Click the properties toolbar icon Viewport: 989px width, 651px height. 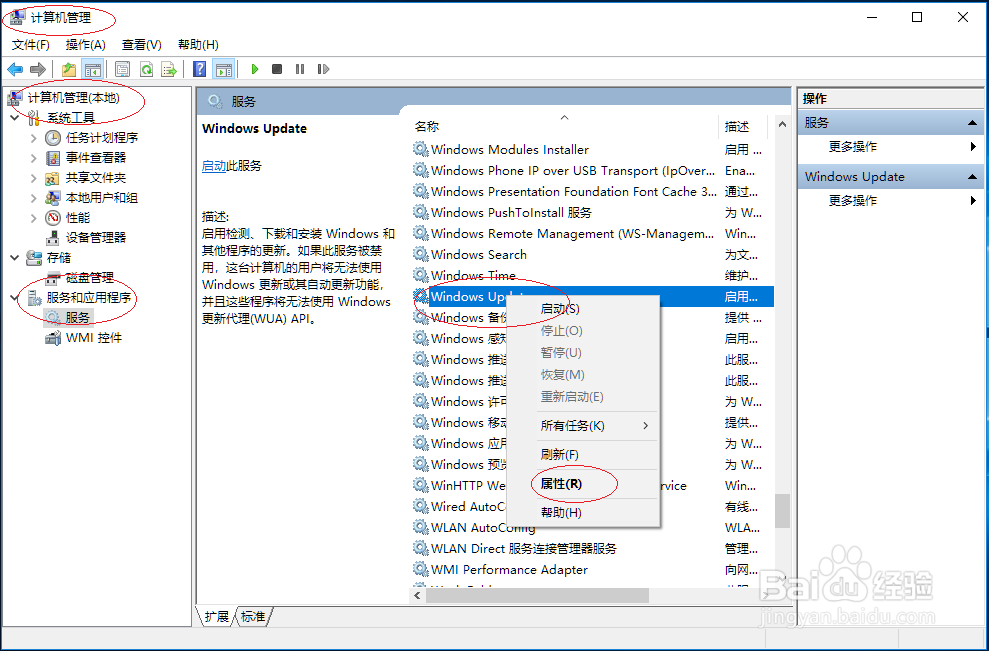(122, 68)
